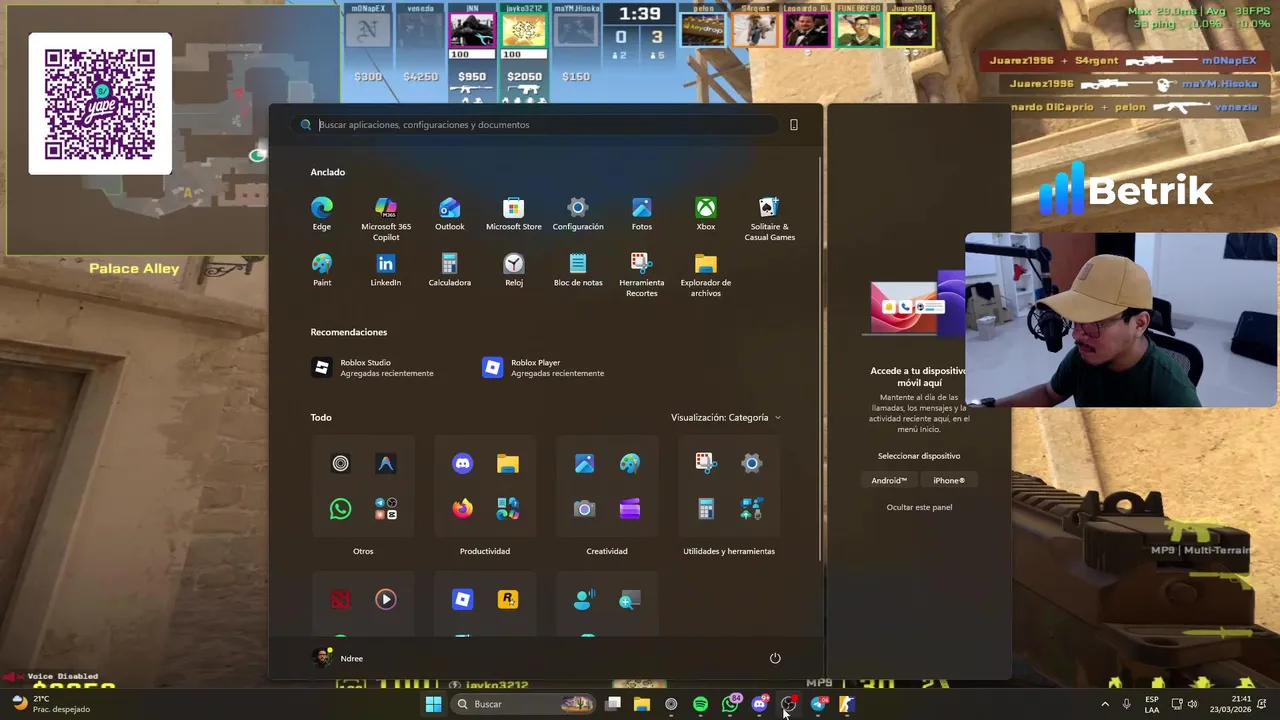Screen dimensions: 1280x720
Task: Open the Productividad category label
Action: click(485, 551)
